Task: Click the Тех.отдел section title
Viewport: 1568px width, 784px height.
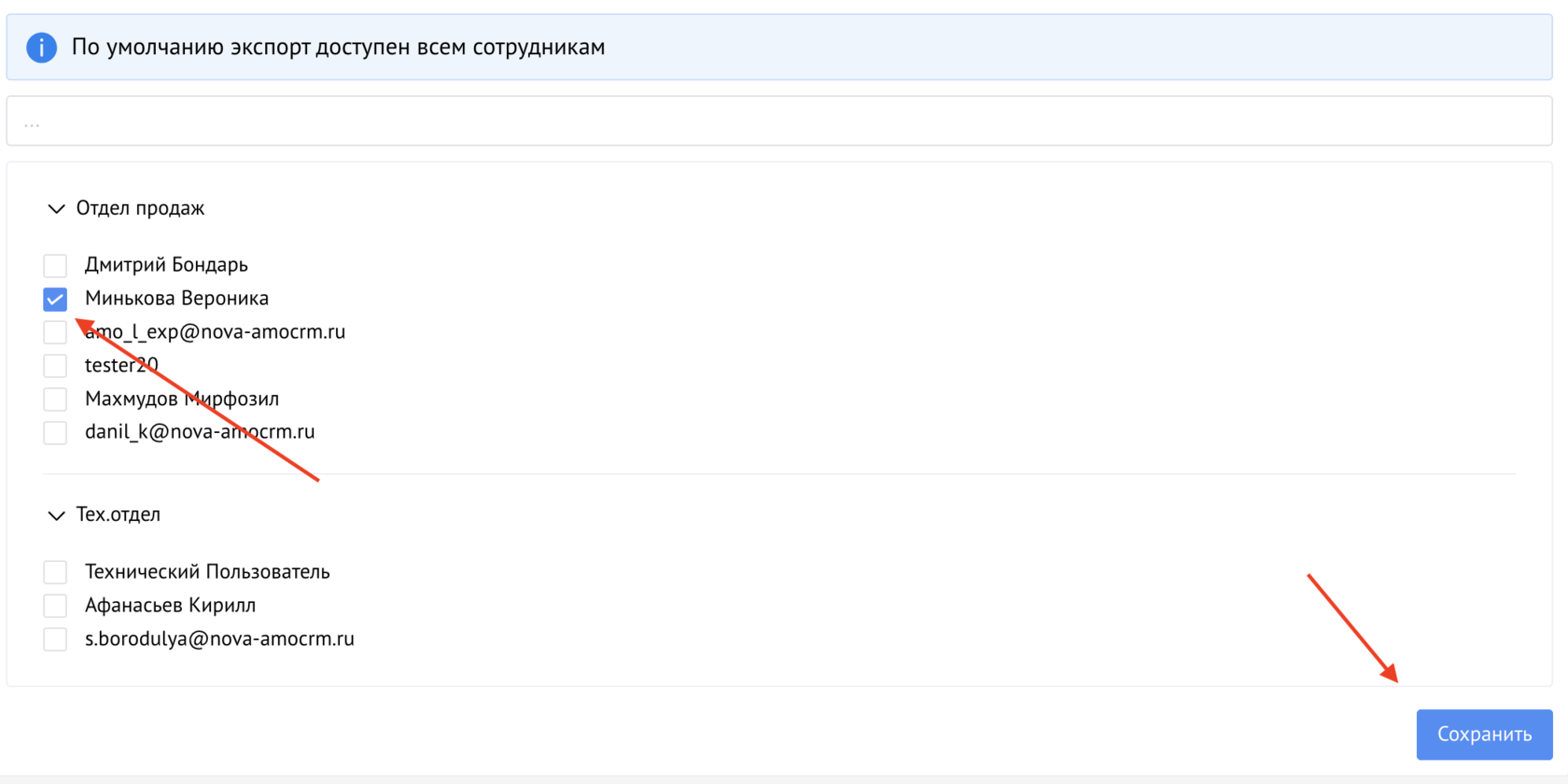Action: (x=118, y=514)
